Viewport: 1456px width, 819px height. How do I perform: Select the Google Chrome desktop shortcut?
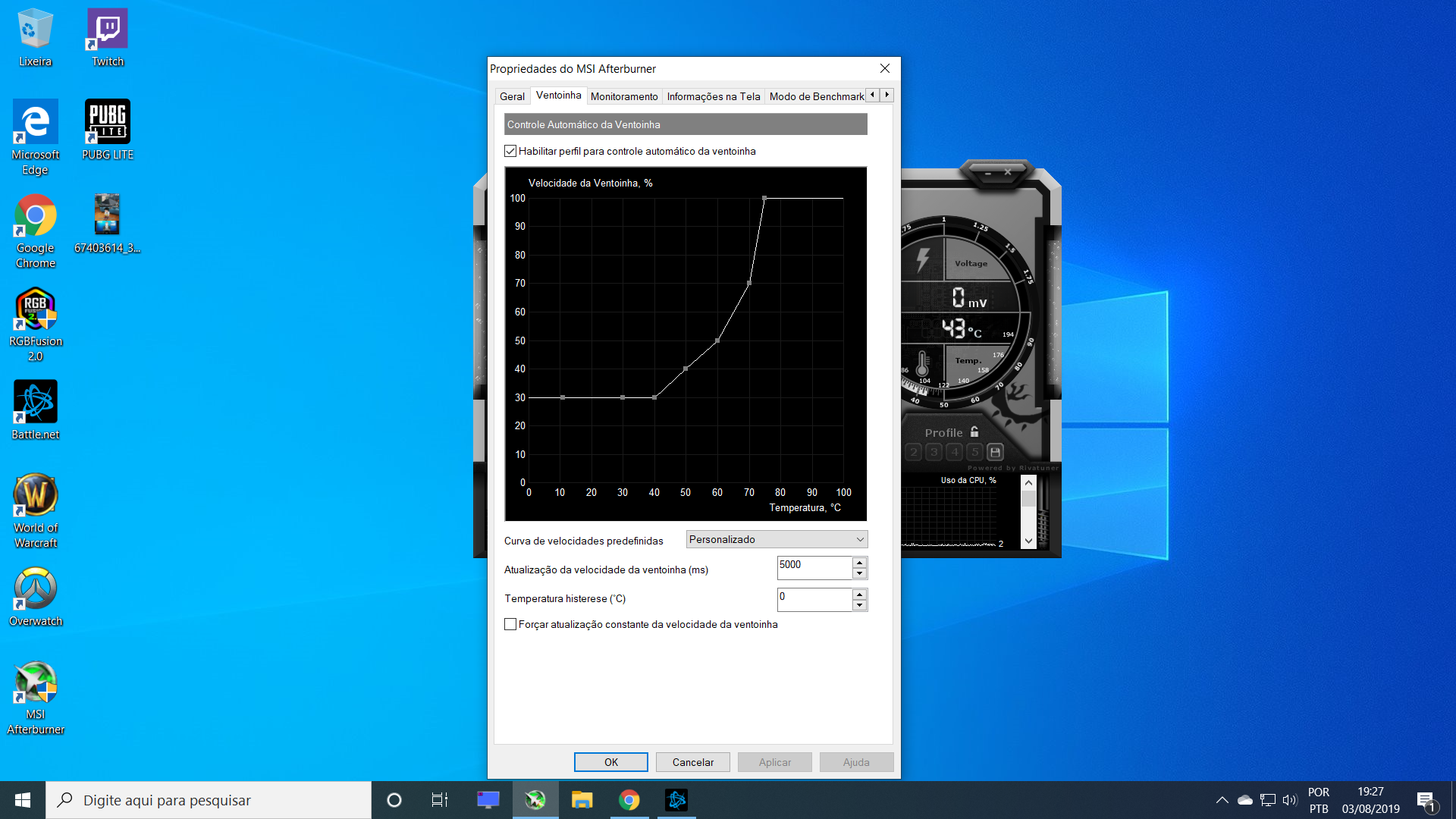tap(35, 231)
